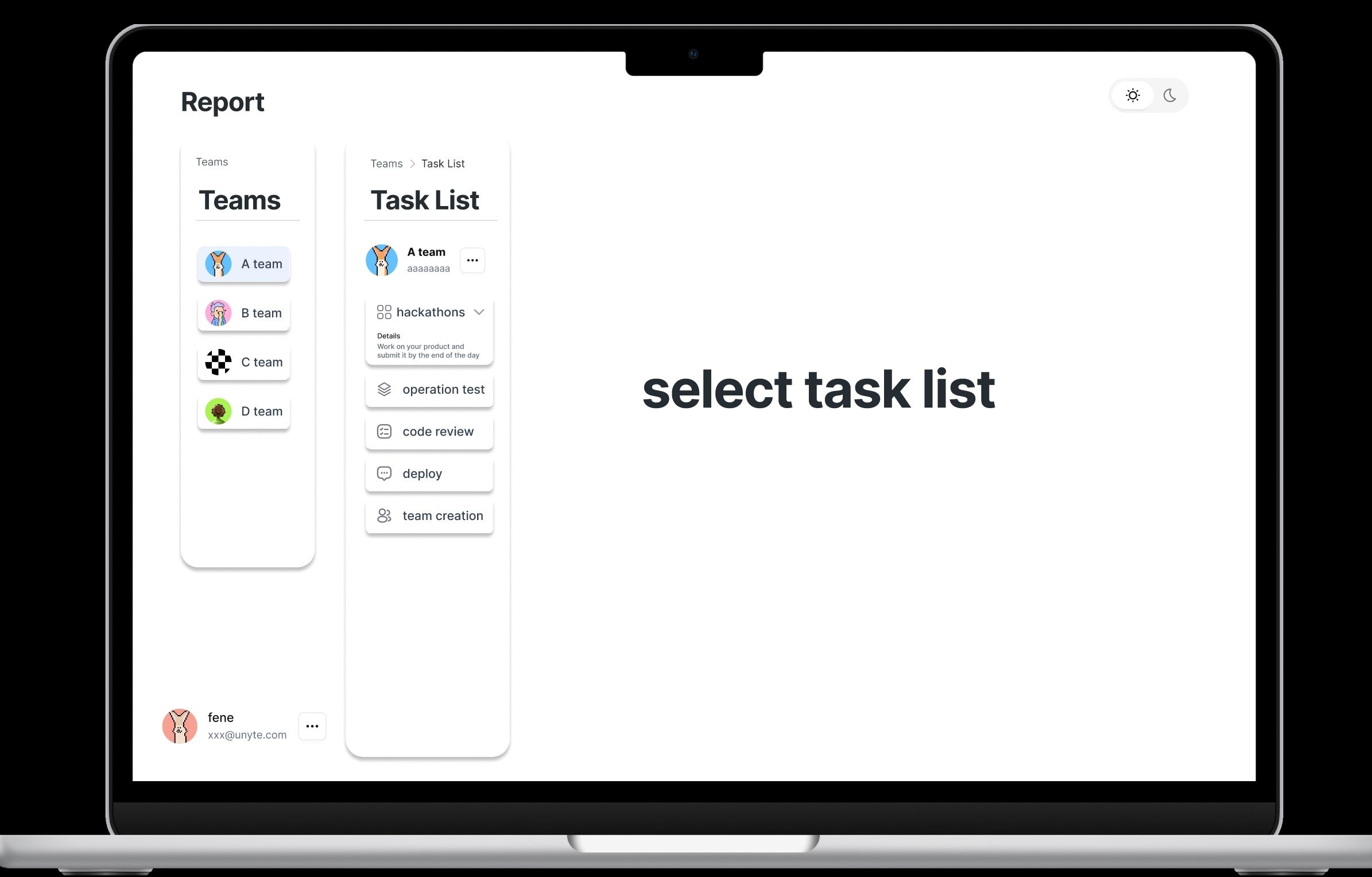Select B team from teams list
The width and height of the screenshot is (1372, 877).
point(244,312)
